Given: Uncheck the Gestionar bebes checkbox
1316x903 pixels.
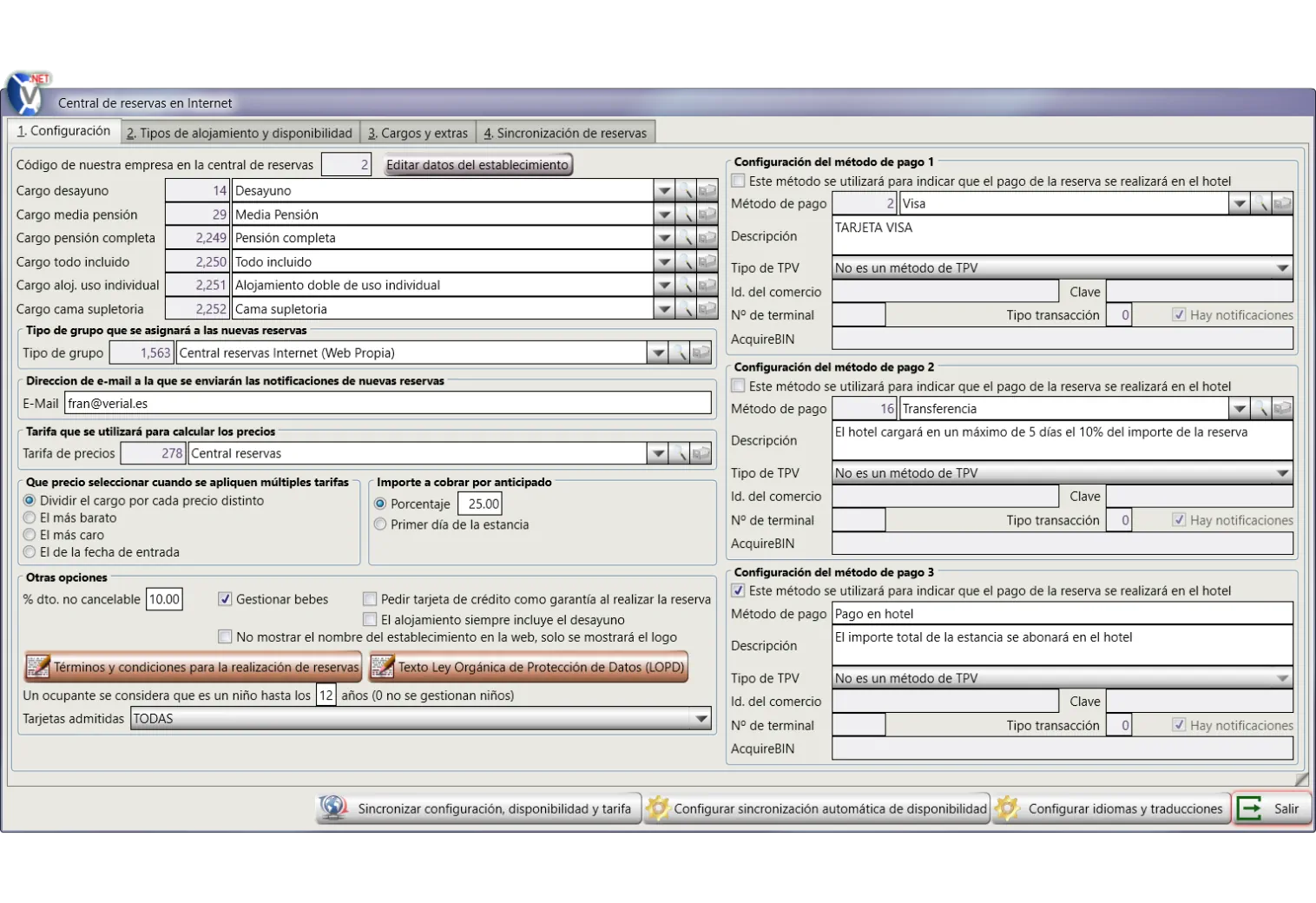Looking at the screenshot, I should click(x=225, y=599).
